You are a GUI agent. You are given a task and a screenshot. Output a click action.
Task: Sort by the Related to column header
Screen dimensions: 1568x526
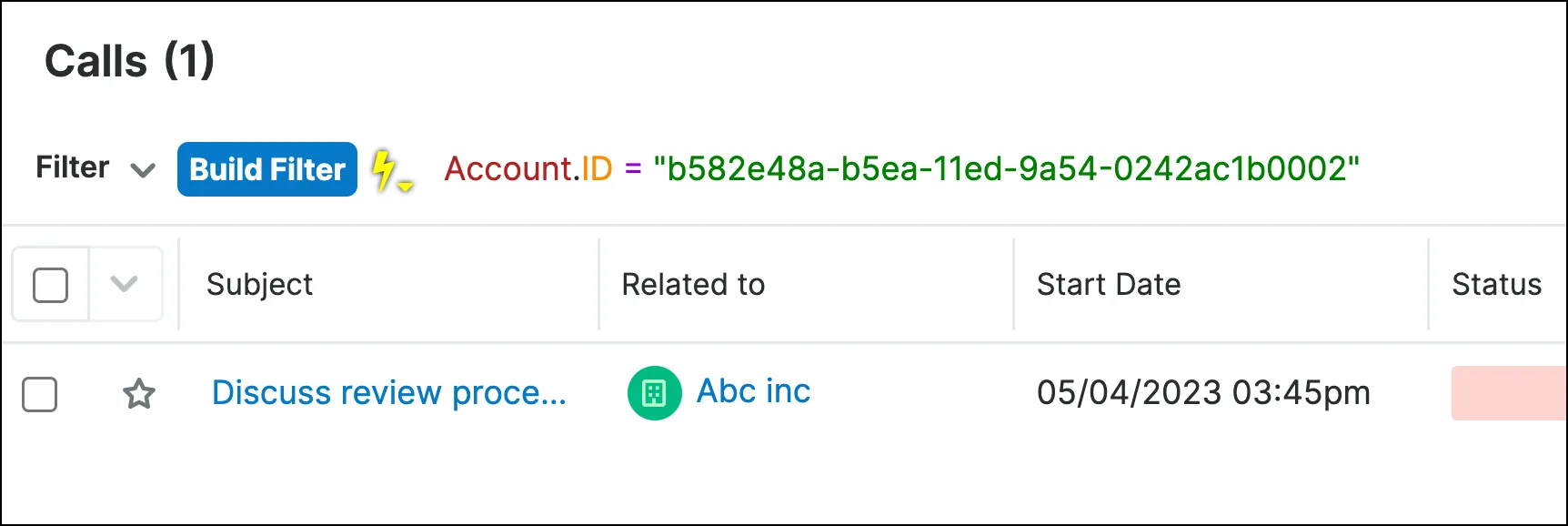(x=693, y=285)
